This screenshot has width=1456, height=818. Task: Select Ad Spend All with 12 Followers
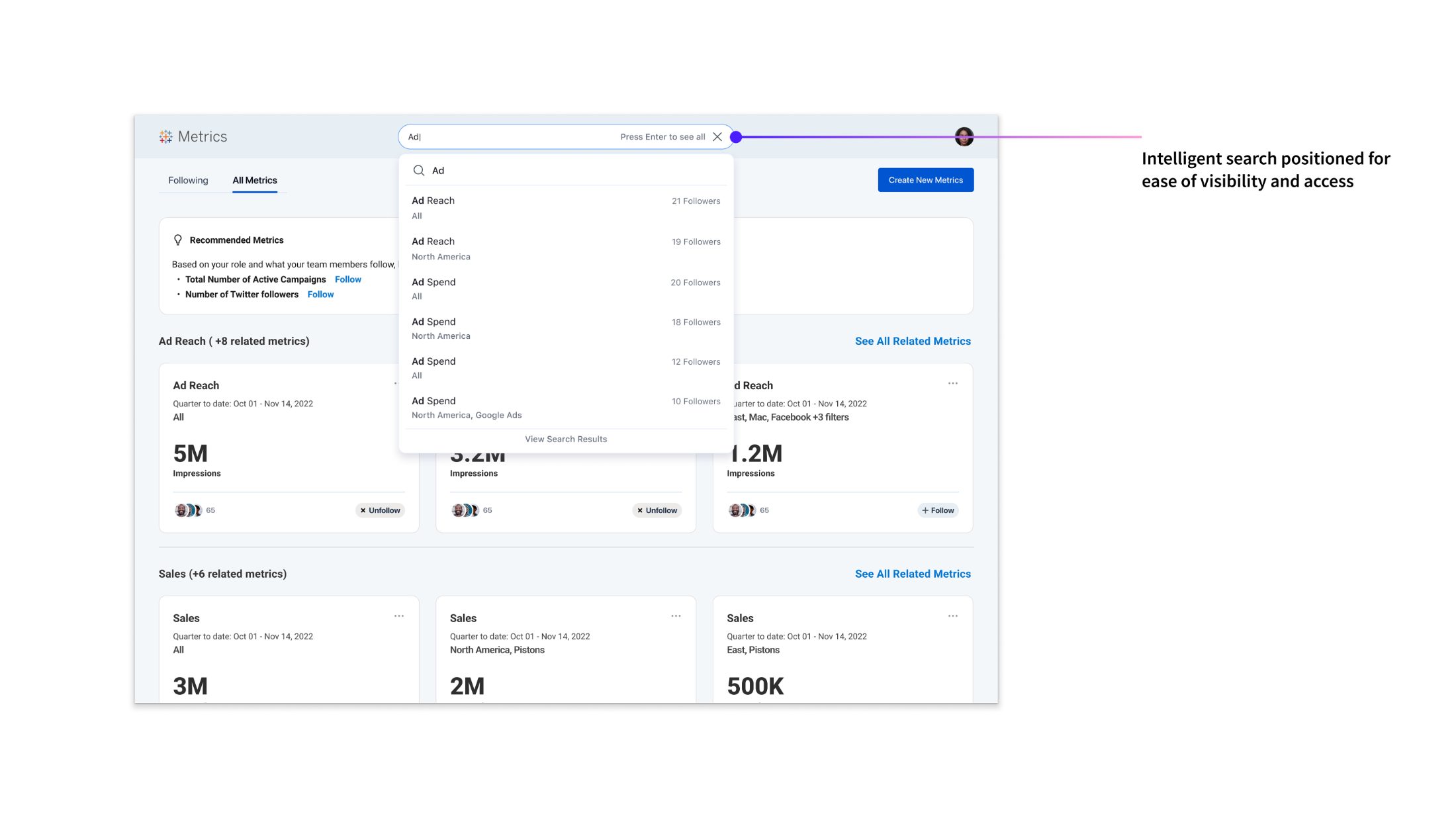click(x=566, y=369)
